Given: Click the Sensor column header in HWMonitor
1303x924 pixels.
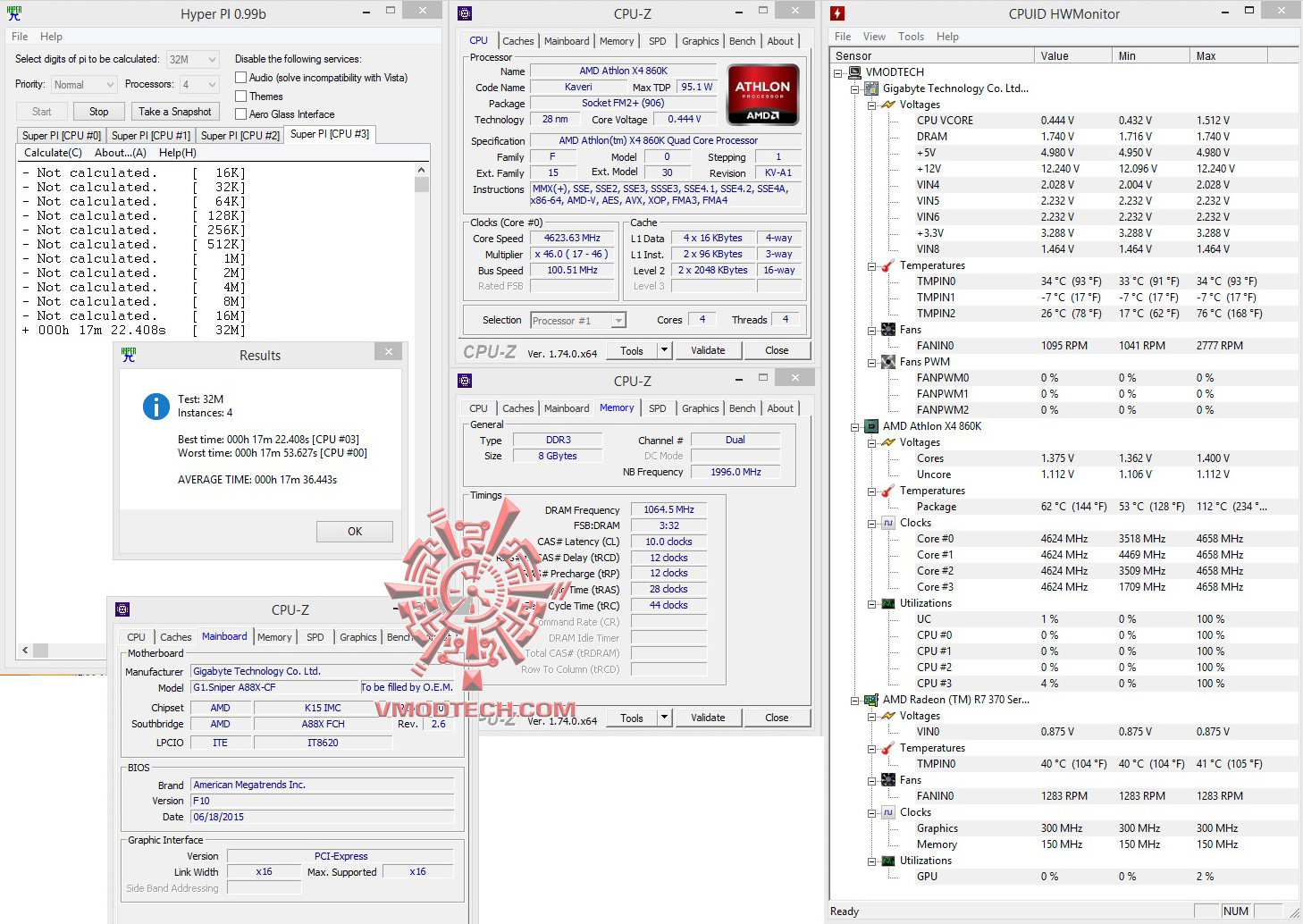Looking at the screenshot, I should click(933, 55).
